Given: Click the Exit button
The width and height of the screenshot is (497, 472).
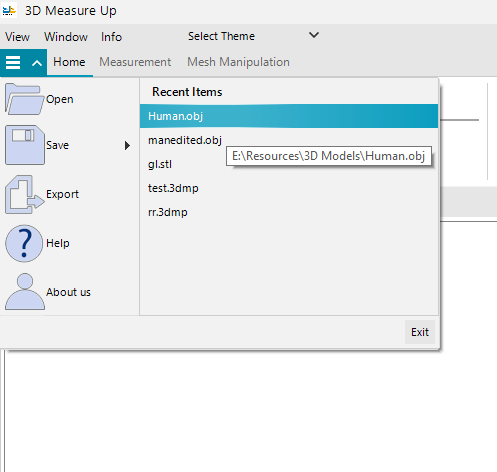Looking at the screenshot, I should click(x=420, y=332).
